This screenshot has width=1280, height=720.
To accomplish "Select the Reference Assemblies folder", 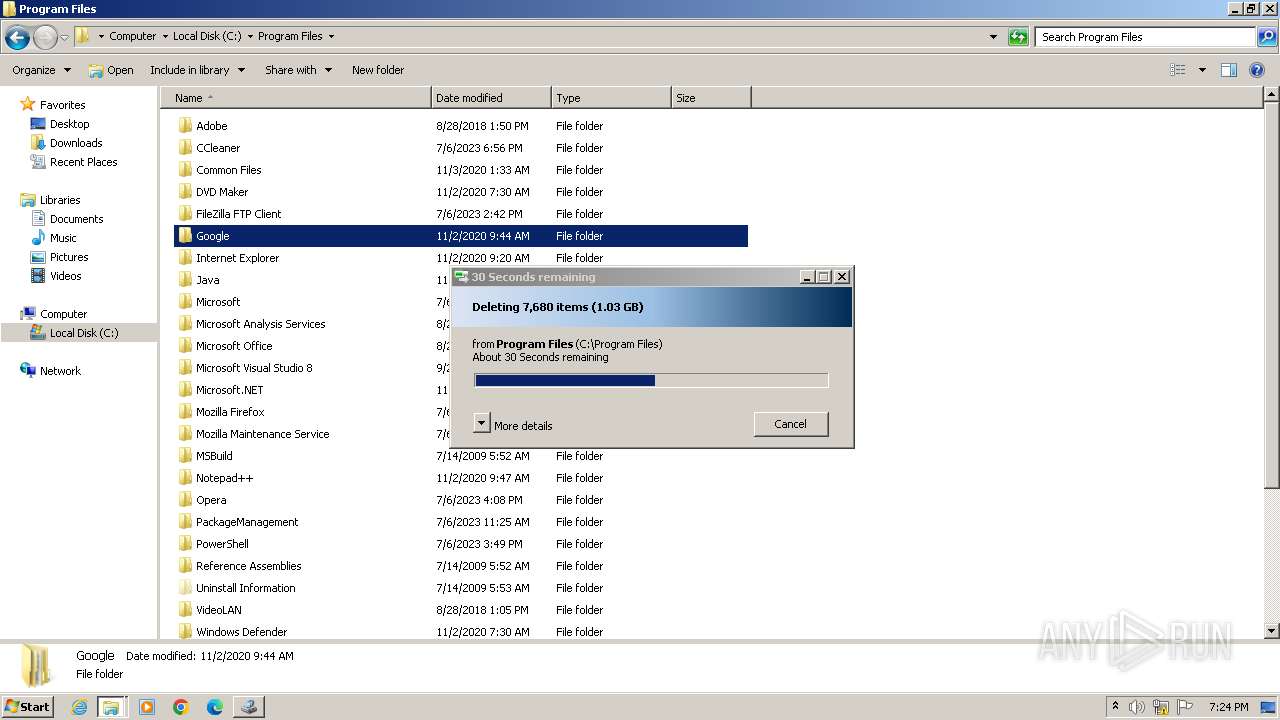I will pos(248,566).
